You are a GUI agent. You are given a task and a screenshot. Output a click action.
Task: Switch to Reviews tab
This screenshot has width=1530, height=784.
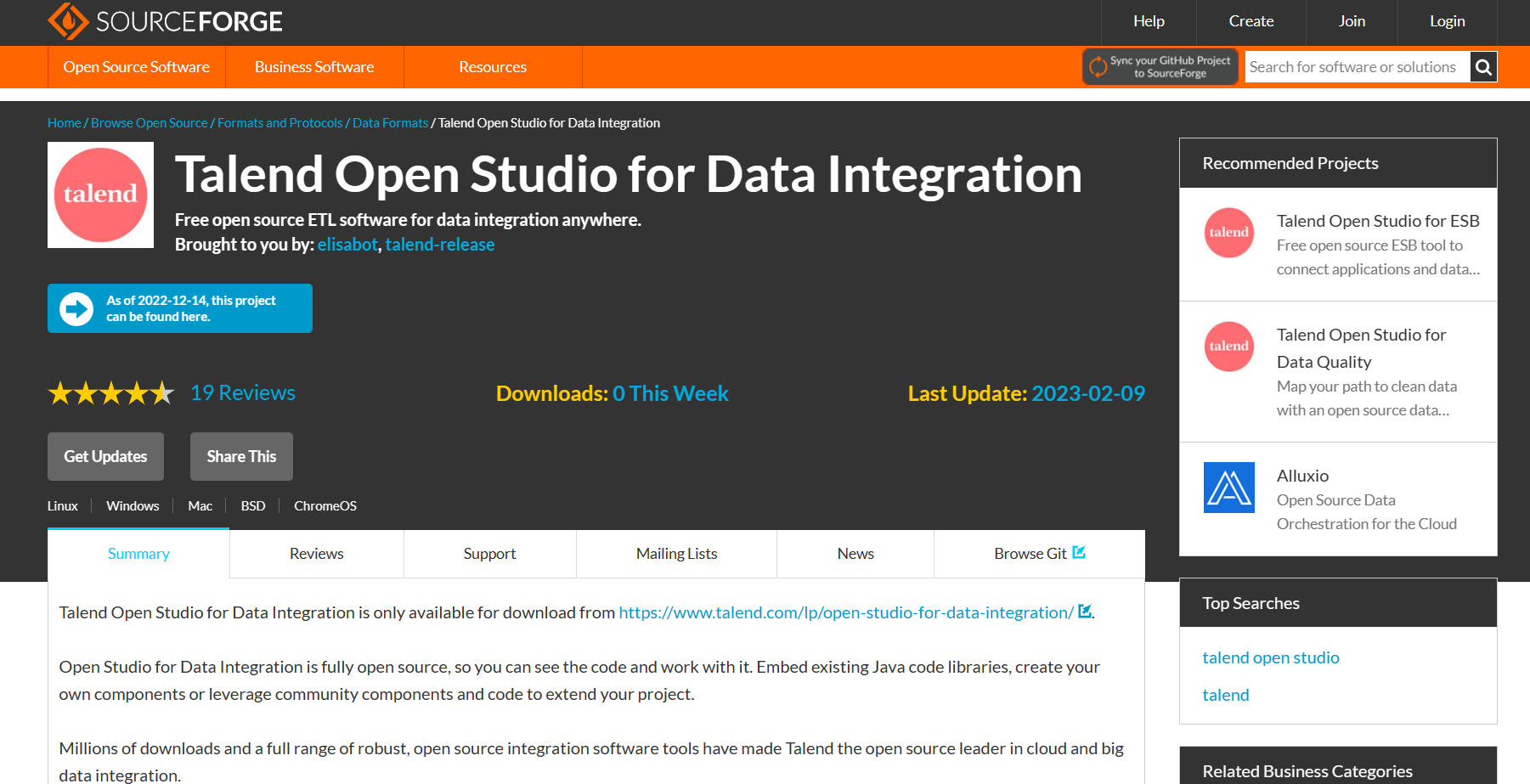tap(317, 554)
